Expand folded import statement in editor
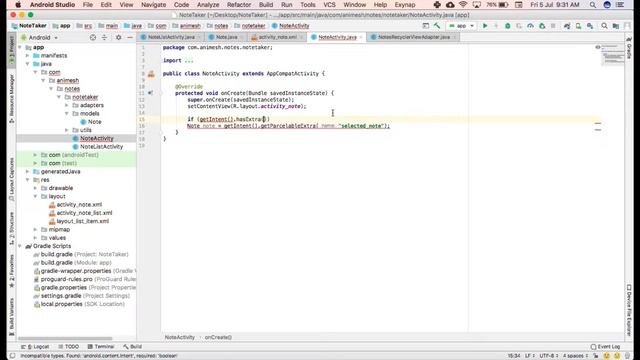Screen dimensions: 640x360 click(x=189, y=60)
